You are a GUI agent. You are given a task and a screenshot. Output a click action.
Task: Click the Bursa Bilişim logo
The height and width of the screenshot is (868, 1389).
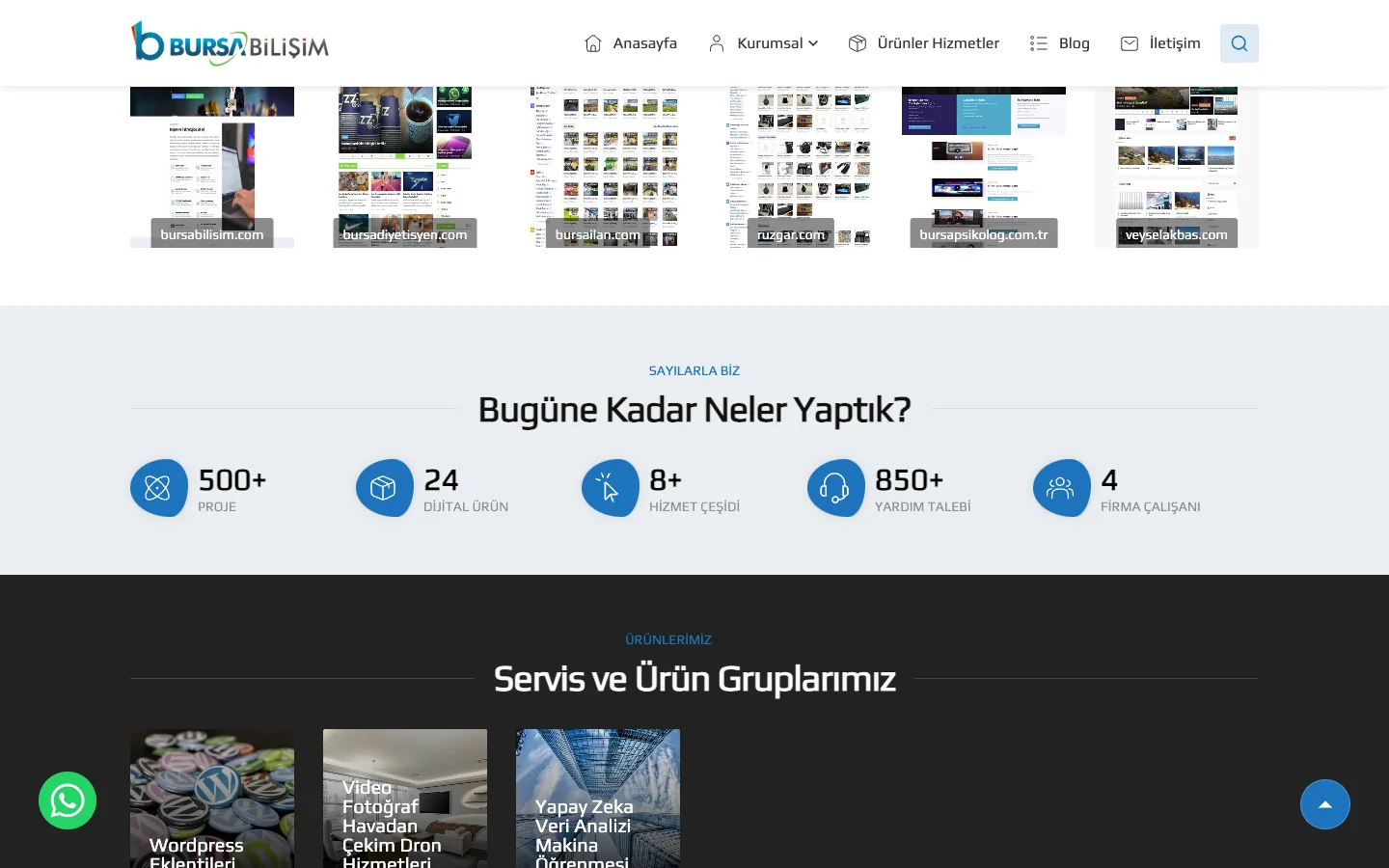point(230,43)
